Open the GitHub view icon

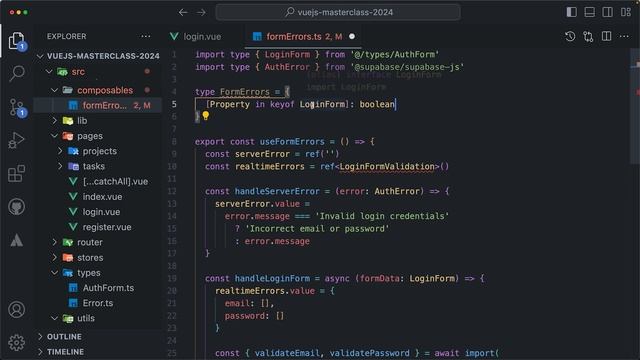[17, 207]
